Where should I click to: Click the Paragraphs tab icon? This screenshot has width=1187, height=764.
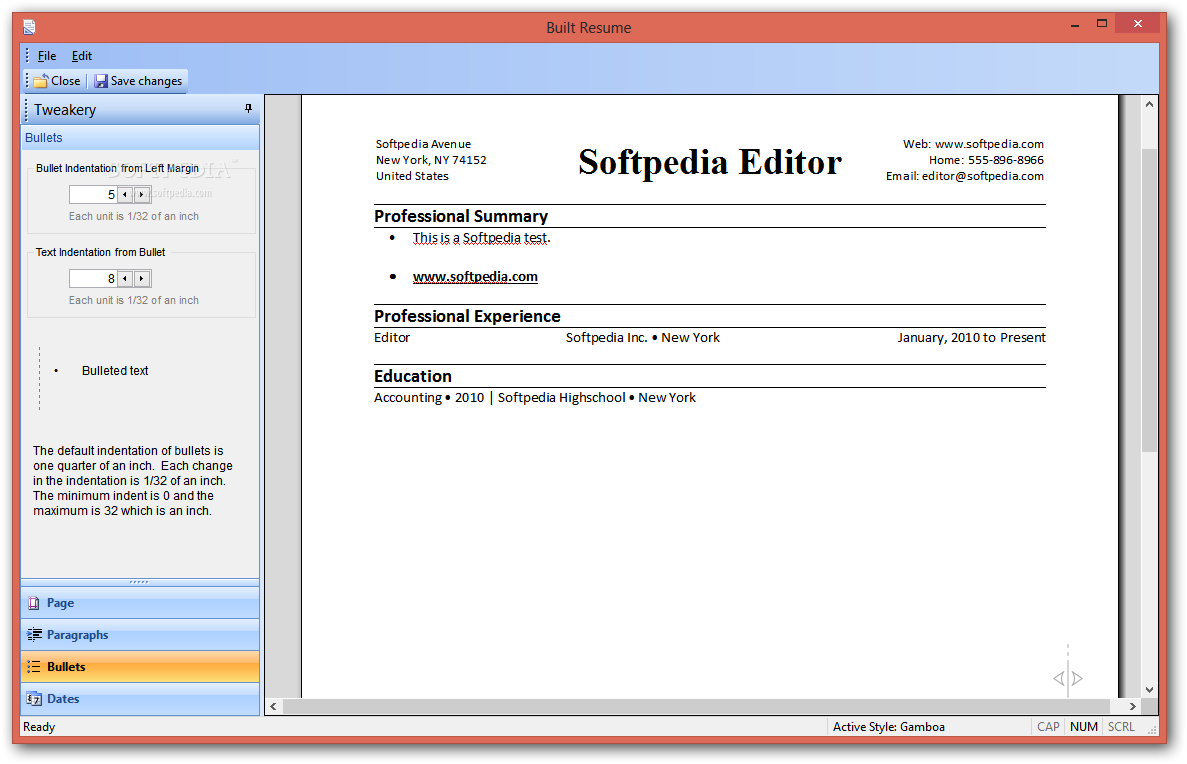[34, 635]
